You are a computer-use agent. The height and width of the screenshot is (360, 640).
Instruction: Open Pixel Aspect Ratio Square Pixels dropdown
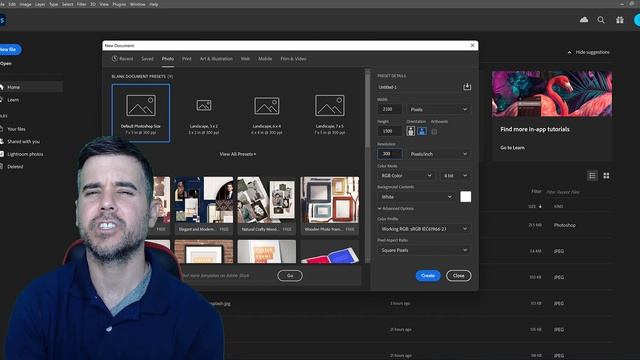[424, 250]
